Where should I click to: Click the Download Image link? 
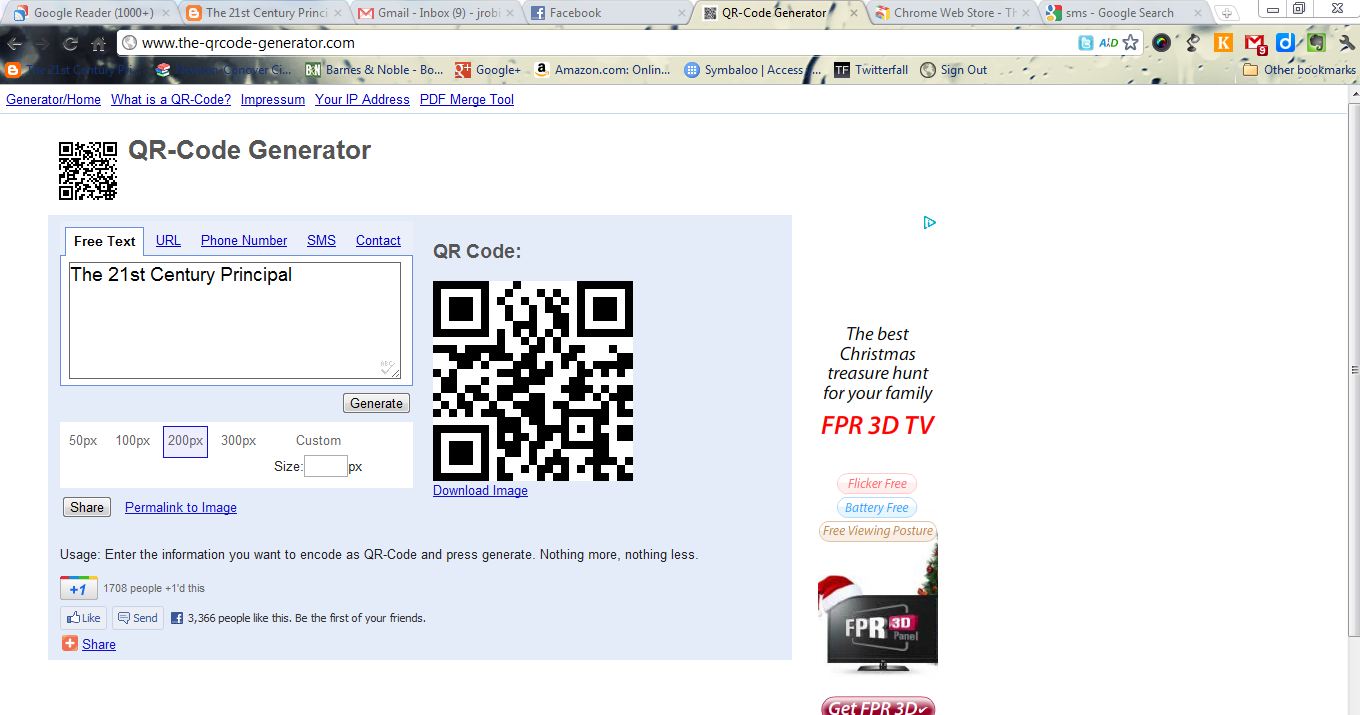pos(479,490)
